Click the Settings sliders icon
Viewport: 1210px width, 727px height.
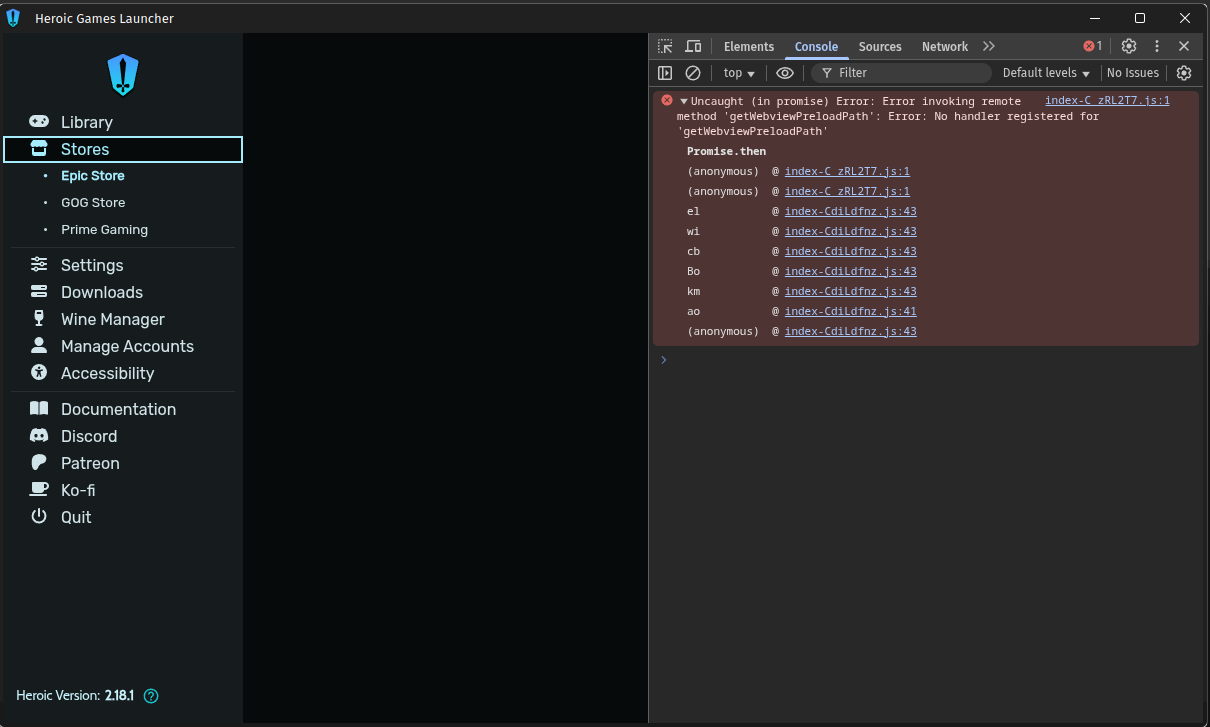click(x=39, y=264)
